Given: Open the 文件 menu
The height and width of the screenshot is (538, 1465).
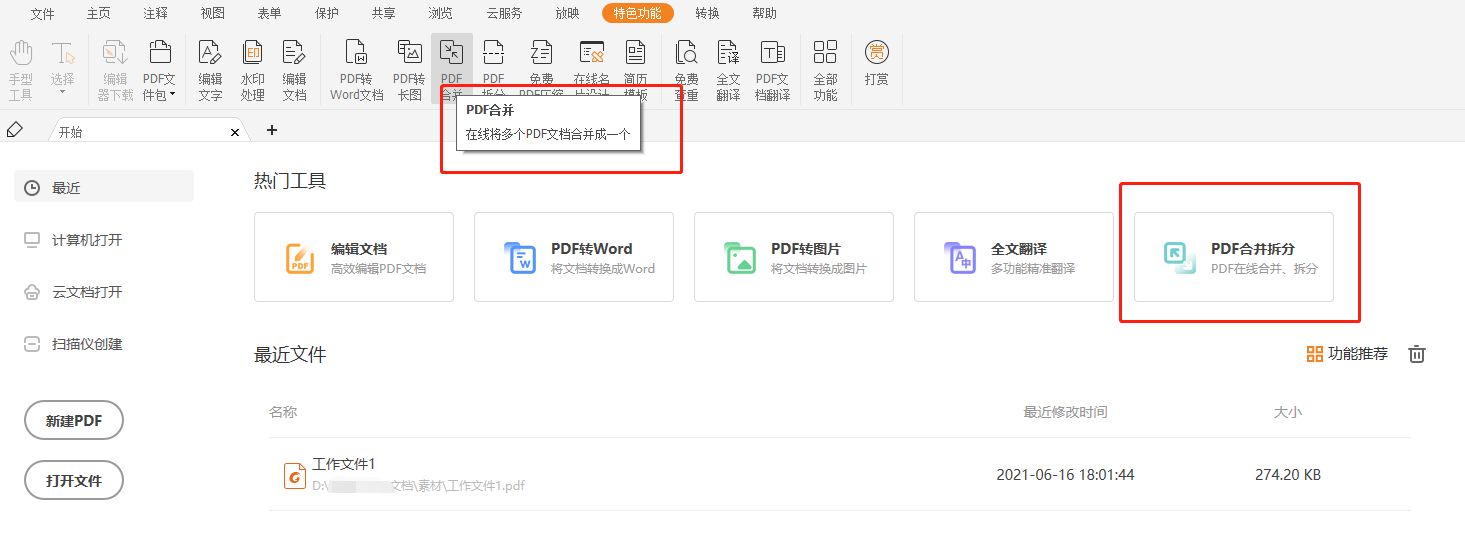Looking at the screenshot, I should 42,14.
